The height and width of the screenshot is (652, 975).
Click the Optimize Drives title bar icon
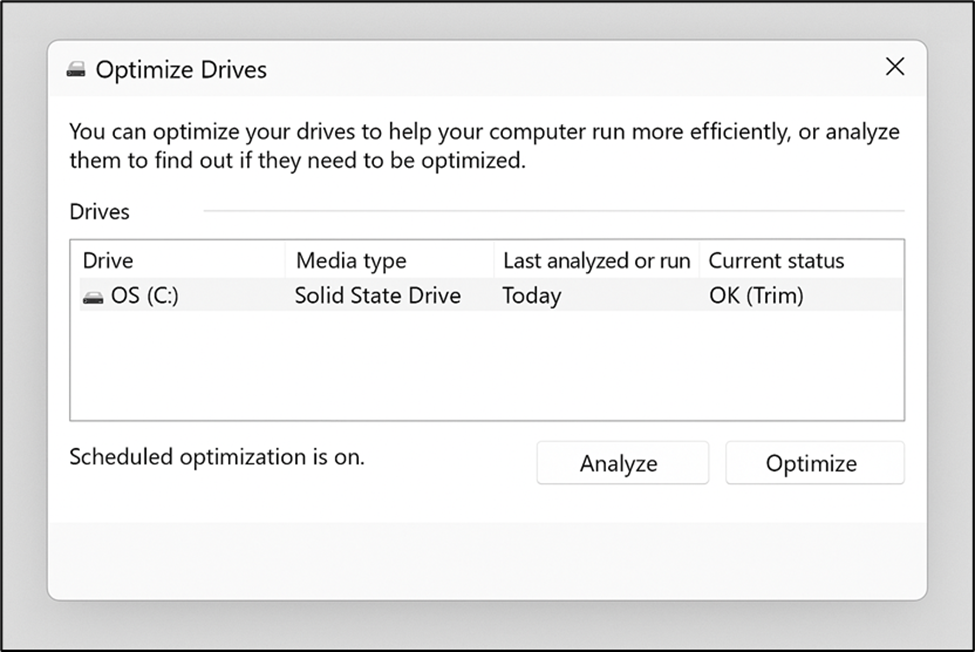tap(76, 70)
